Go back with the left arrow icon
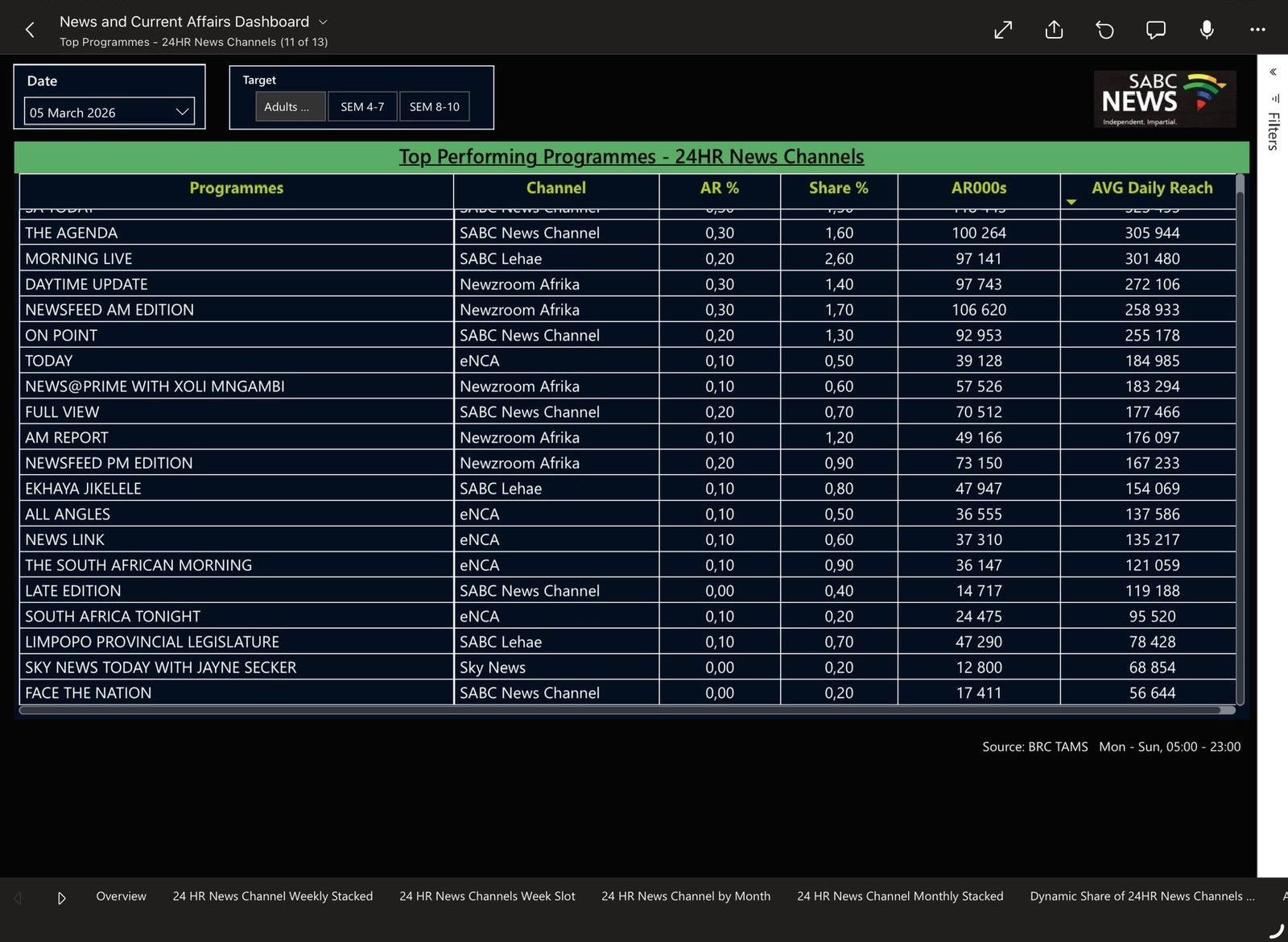Screen dimensions: 1288x942 coord(30,30)
